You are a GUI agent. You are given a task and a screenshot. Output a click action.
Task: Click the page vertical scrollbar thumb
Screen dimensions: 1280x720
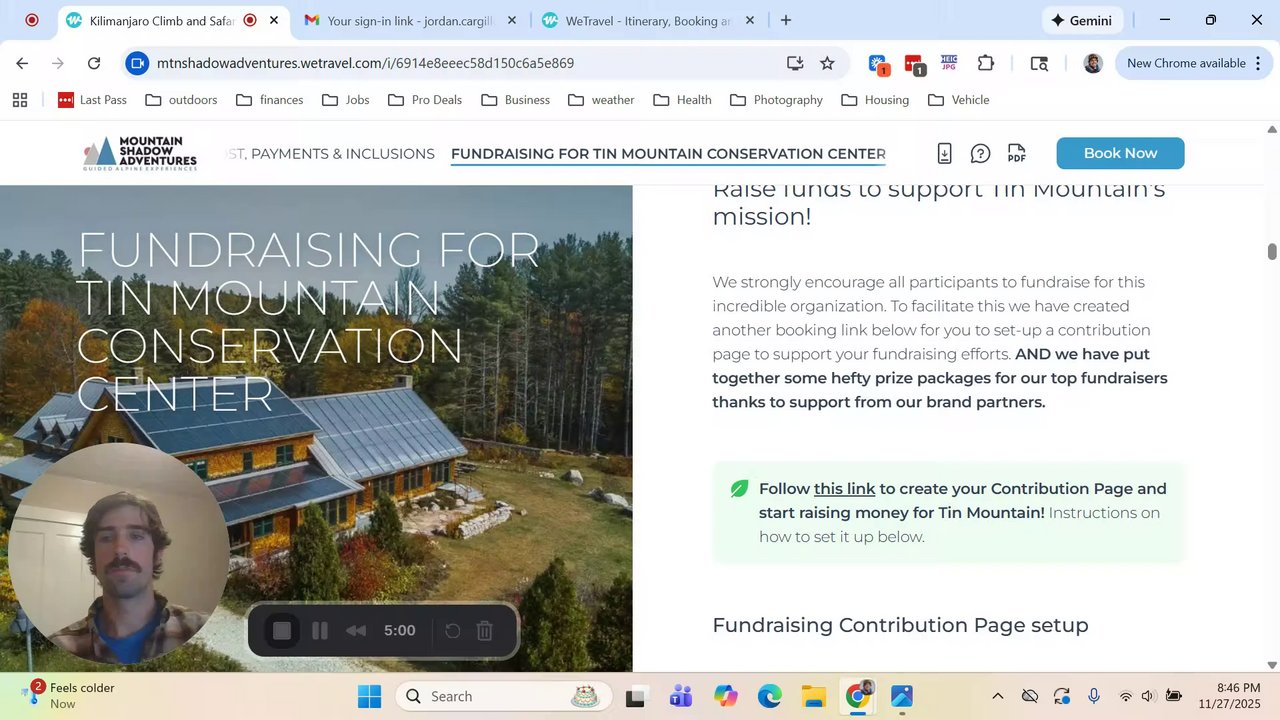click(1272, 251)
